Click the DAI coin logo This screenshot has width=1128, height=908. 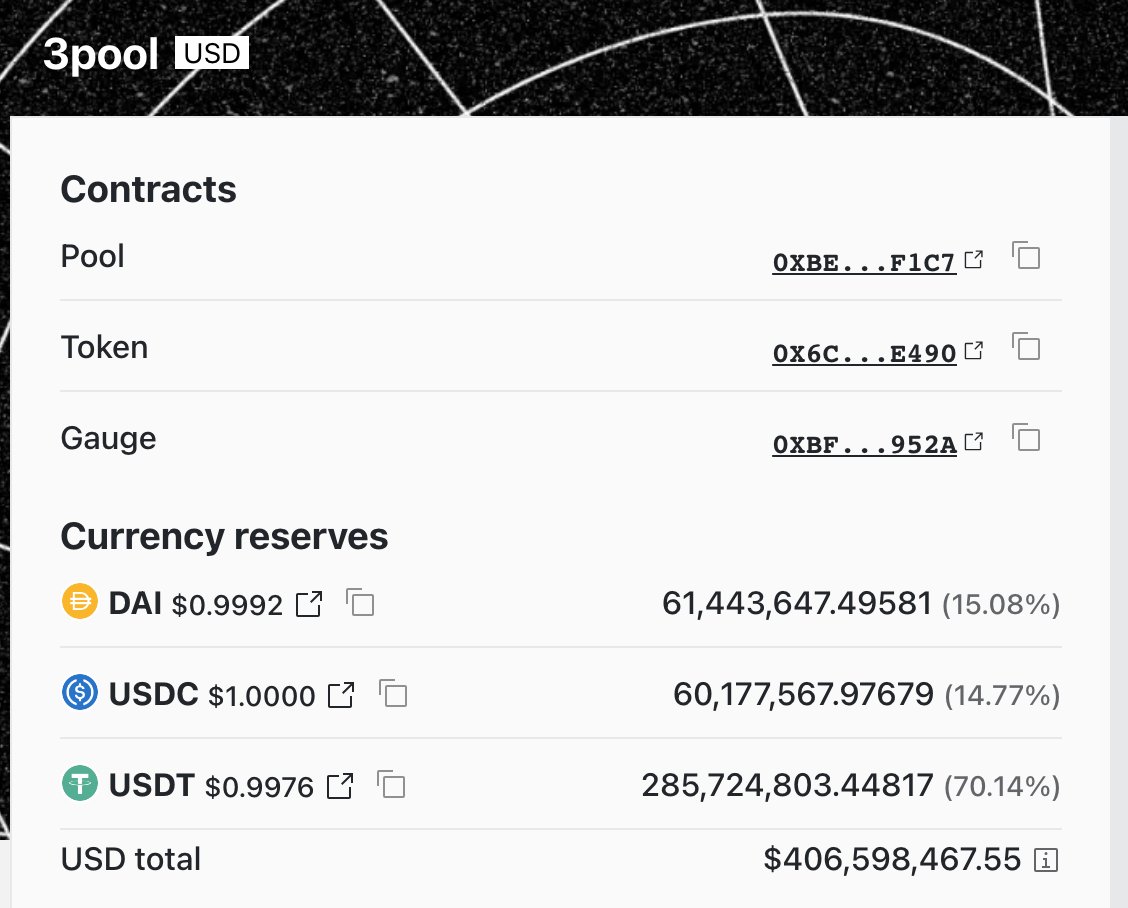pos(80,601)
